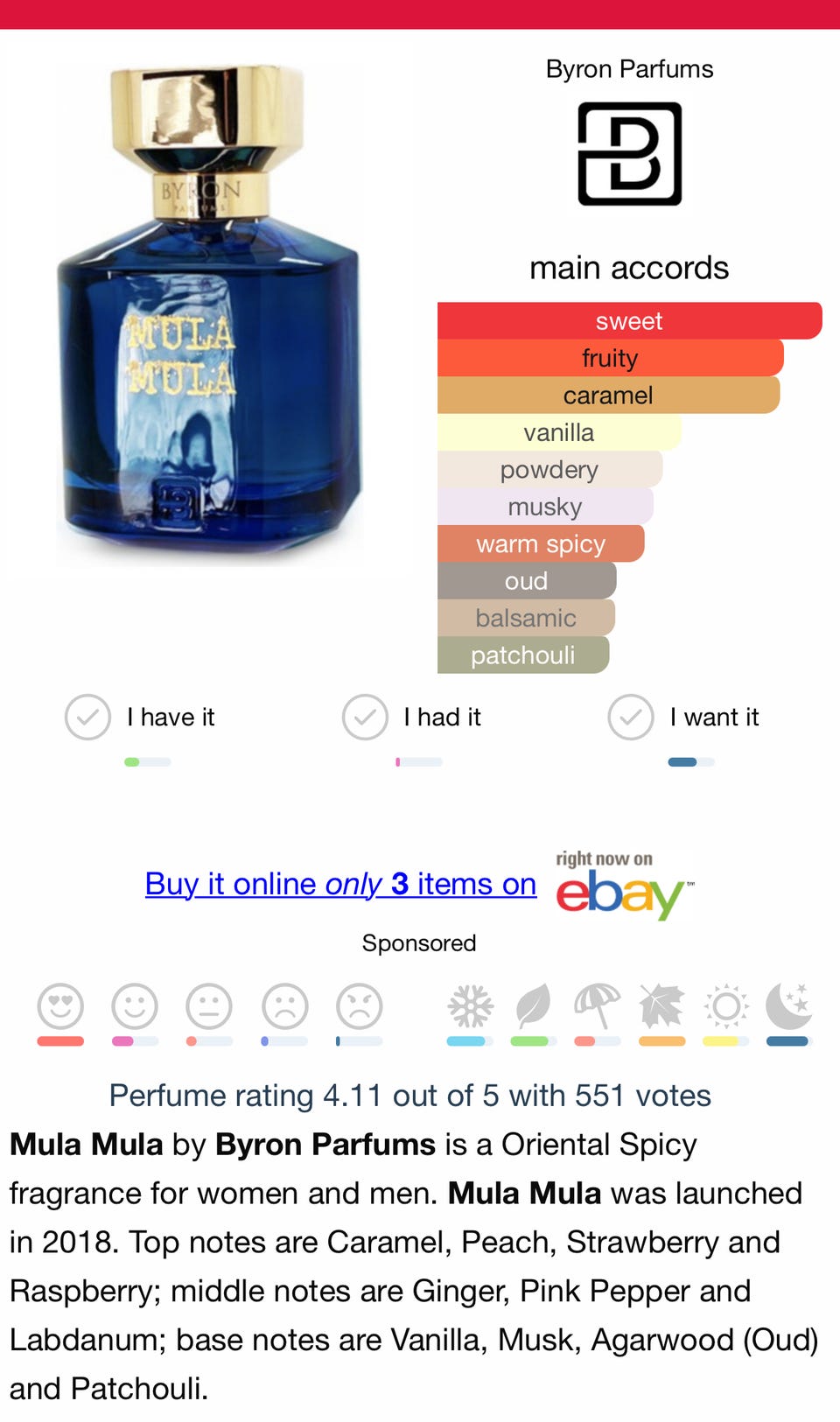This screenshot has width=840, height=1422.
Task: Click the Byron Parfums brand name
Action: [x=629, y=69]
